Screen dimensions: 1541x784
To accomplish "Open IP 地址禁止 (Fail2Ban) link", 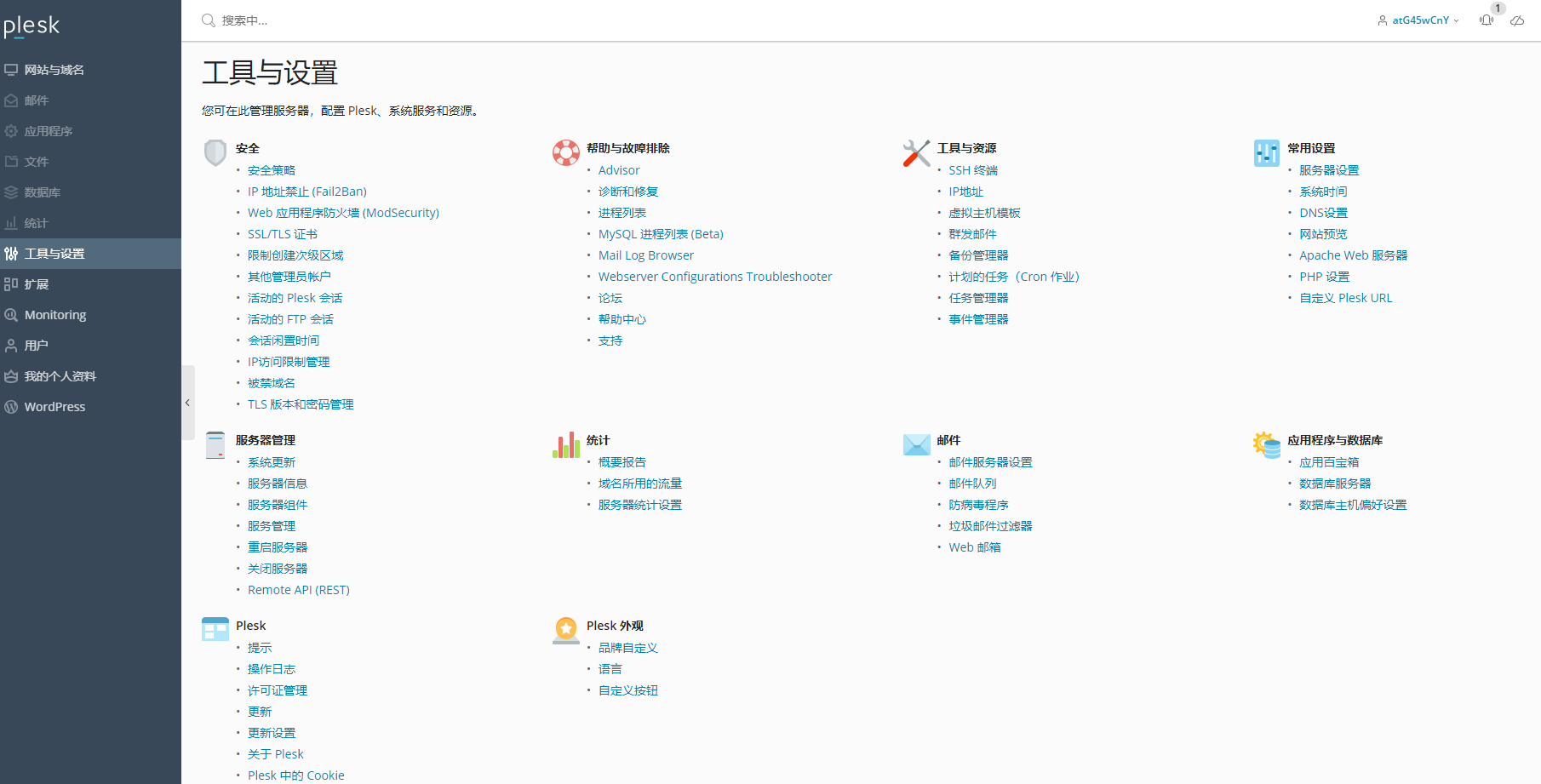I will 307,192.
